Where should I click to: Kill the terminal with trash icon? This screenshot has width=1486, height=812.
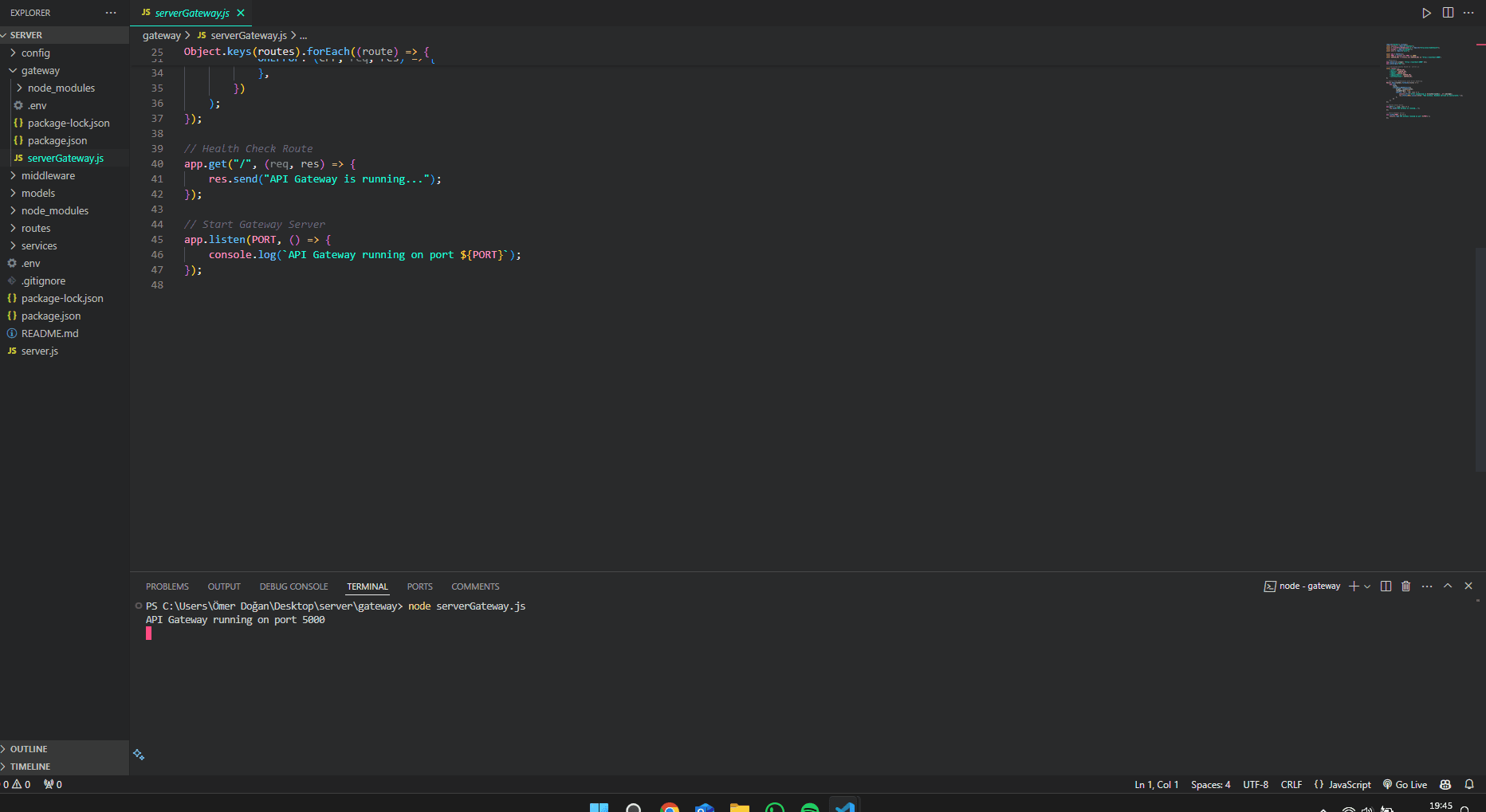point(1405,586)
